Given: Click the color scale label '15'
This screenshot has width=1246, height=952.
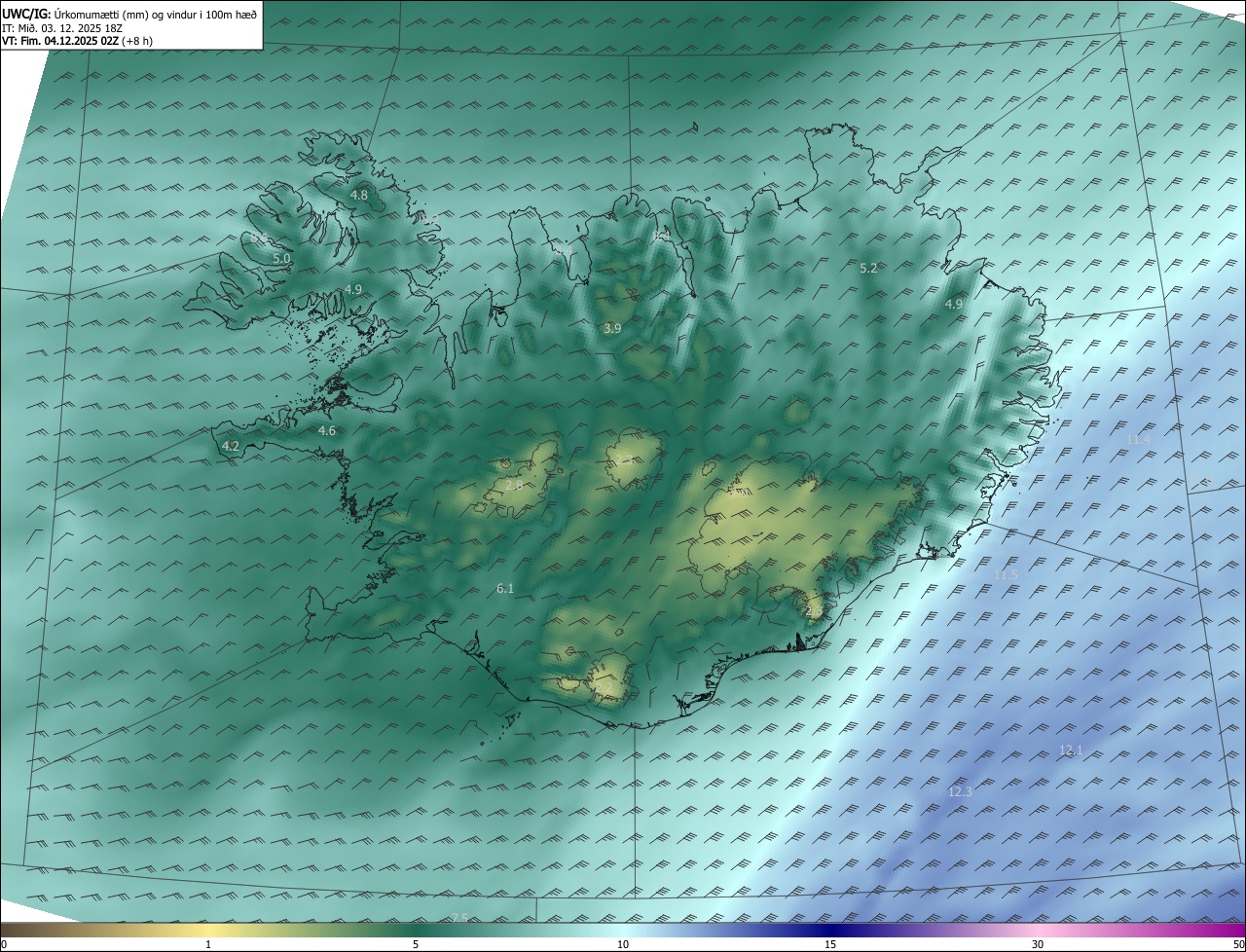Looking at the screenshot, I should tap(830, 945).
